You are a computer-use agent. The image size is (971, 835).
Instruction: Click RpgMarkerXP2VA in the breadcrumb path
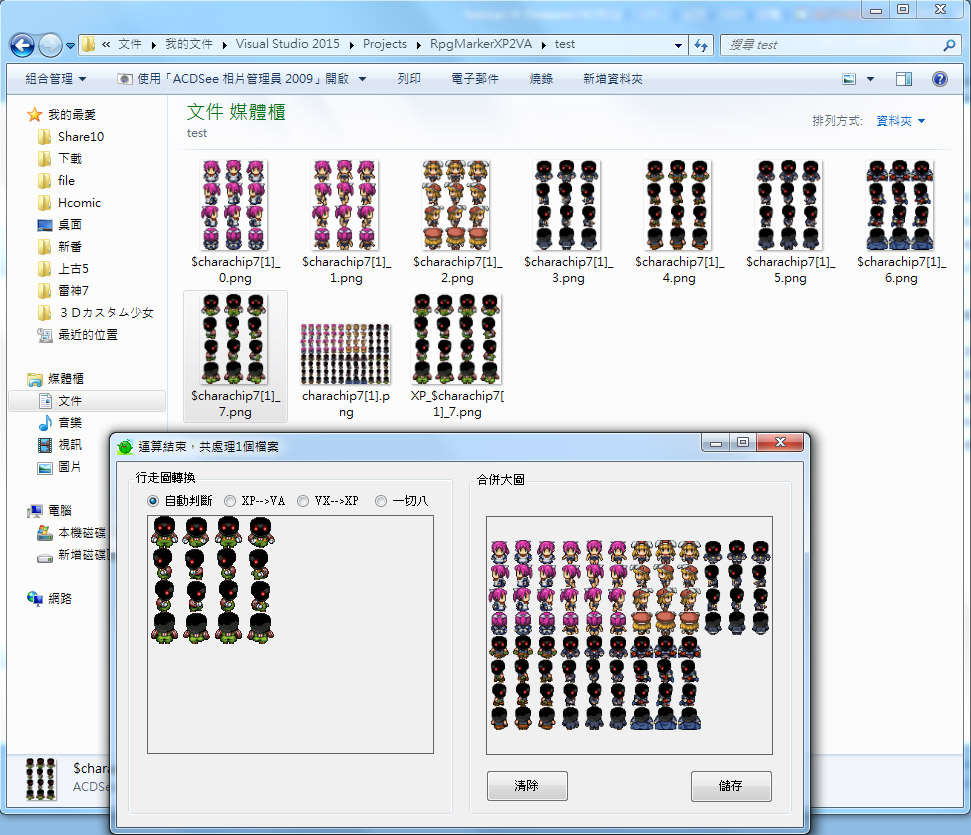[x=481, y=44]
